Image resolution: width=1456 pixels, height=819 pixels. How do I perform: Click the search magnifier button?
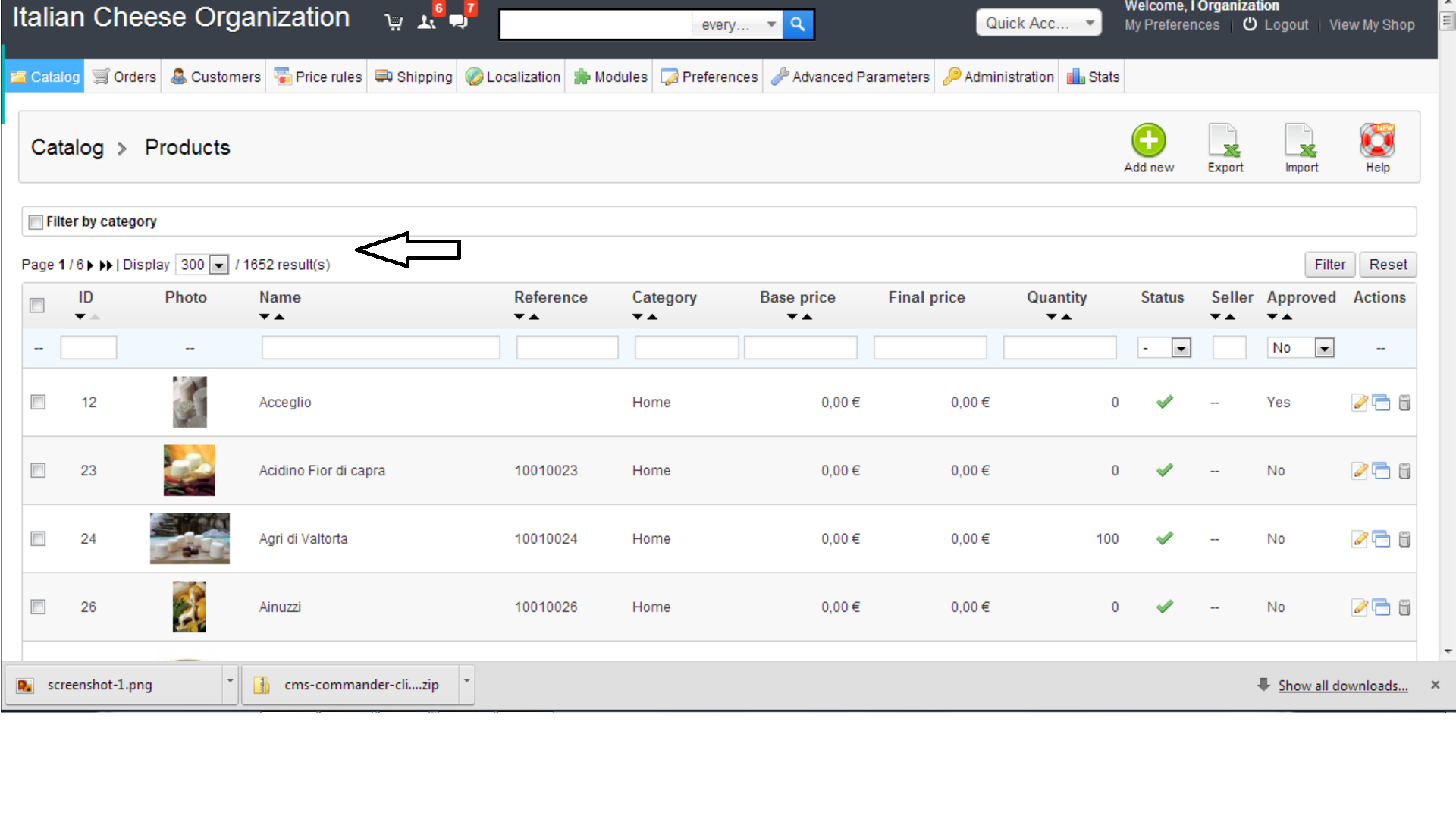798,24
